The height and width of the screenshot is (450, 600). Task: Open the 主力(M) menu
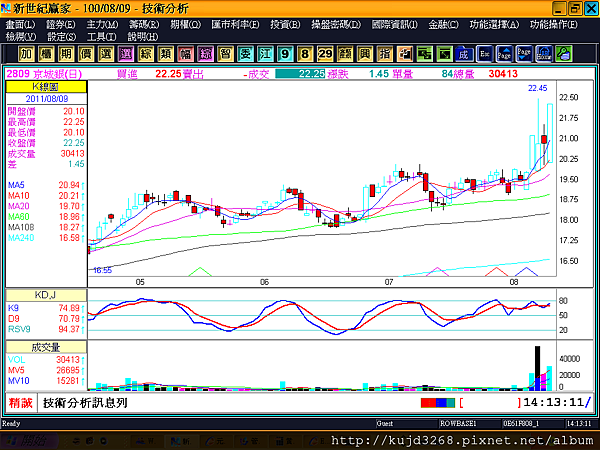point(102,25)
